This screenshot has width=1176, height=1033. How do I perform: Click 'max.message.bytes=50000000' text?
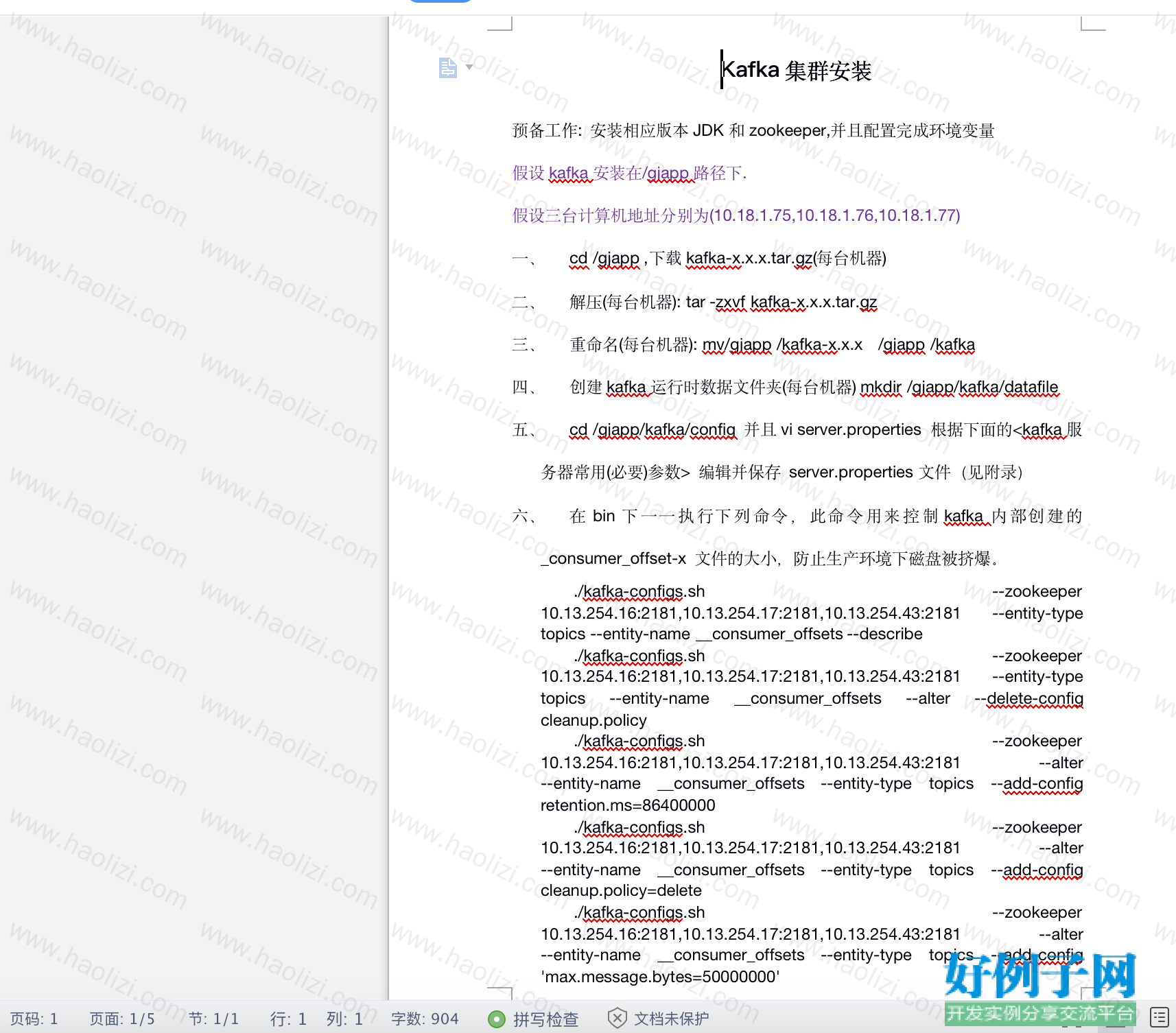pyautogui.click(x=660, y=977)
